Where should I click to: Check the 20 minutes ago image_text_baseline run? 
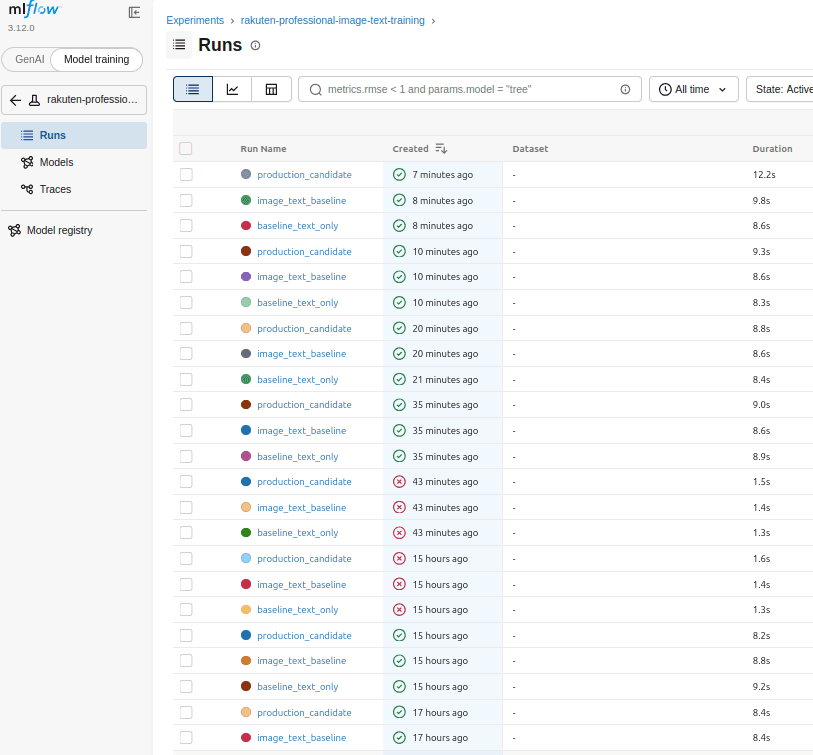(x=186, y=354)
